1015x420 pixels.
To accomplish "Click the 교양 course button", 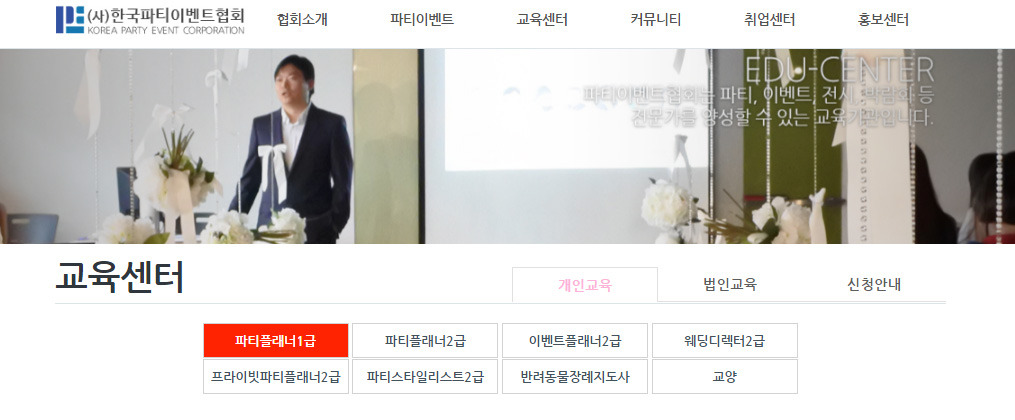I will click(724, 377).
